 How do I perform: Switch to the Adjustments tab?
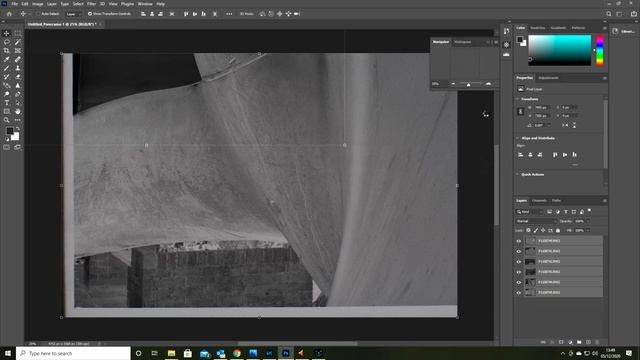[548, 78]
